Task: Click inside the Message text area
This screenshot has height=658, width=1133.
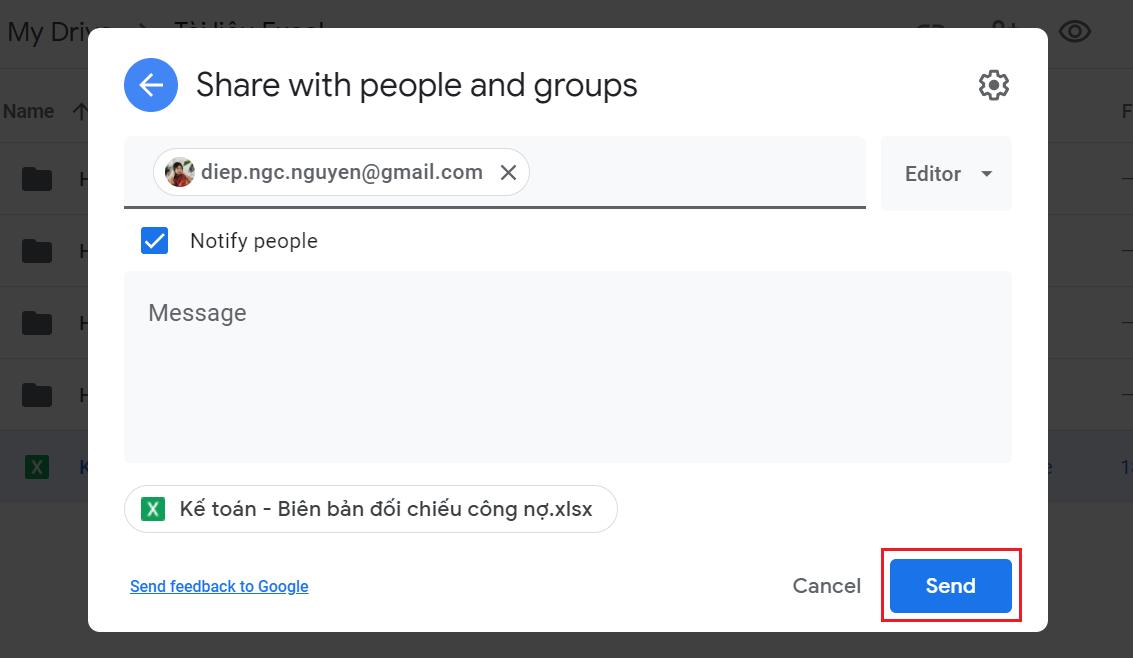Action: point(570,370)
